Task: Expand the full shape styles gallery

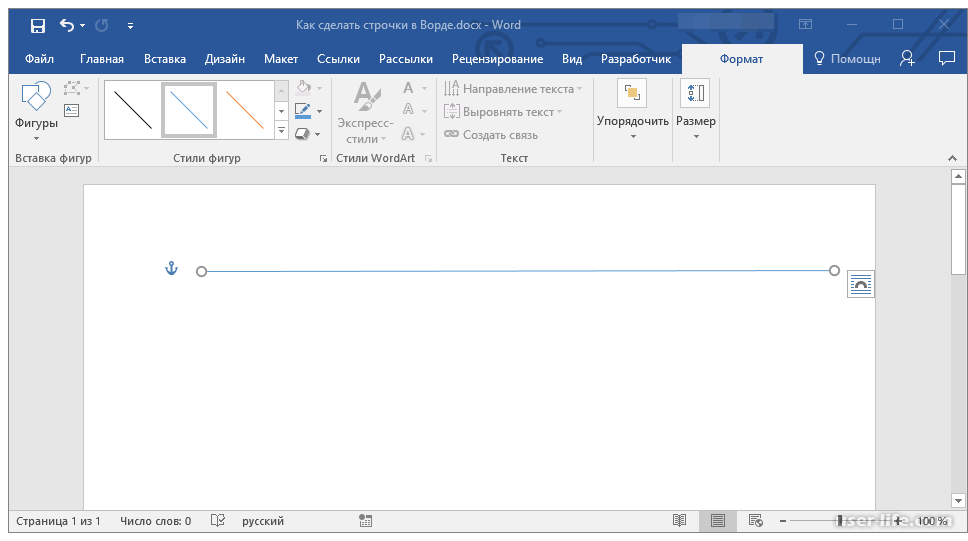Action: [282, 130]
